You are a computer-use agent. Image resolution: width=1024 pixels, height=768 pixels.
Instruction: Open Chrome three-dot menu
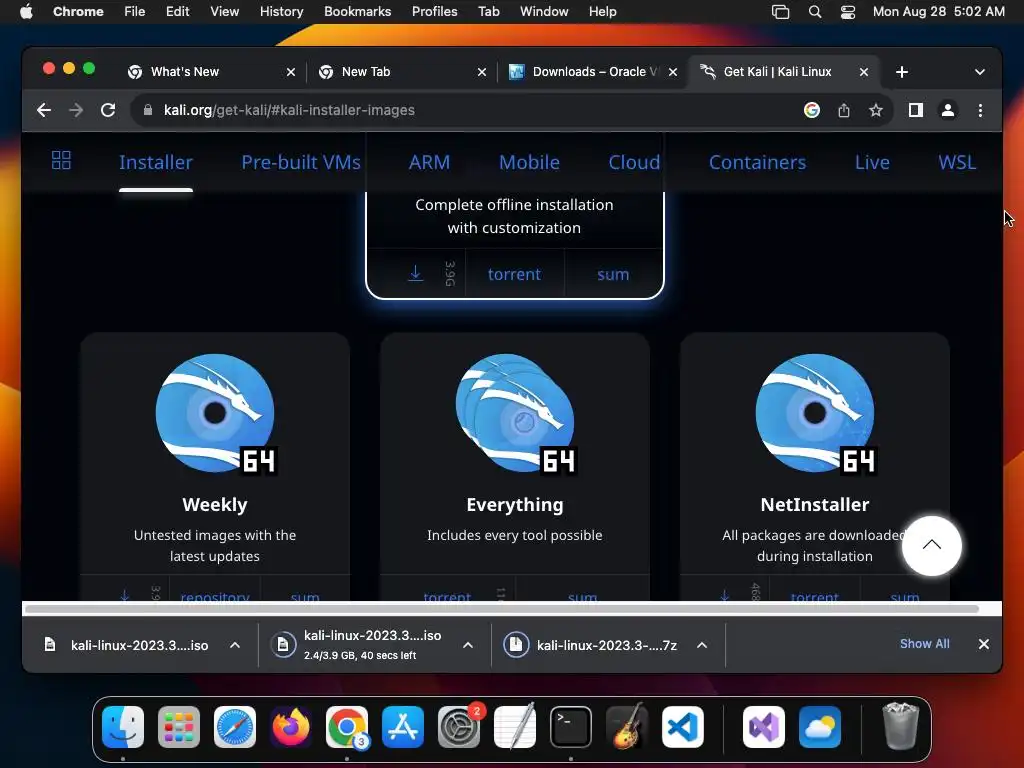[980, 110]
